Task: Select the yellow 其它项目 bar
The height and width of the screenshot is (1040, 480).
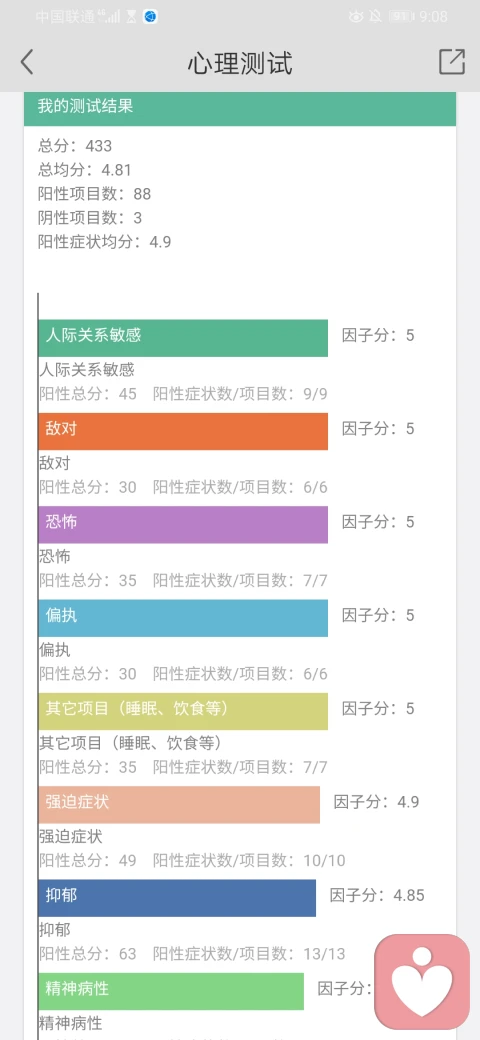Action: click(x=183, y=712)
